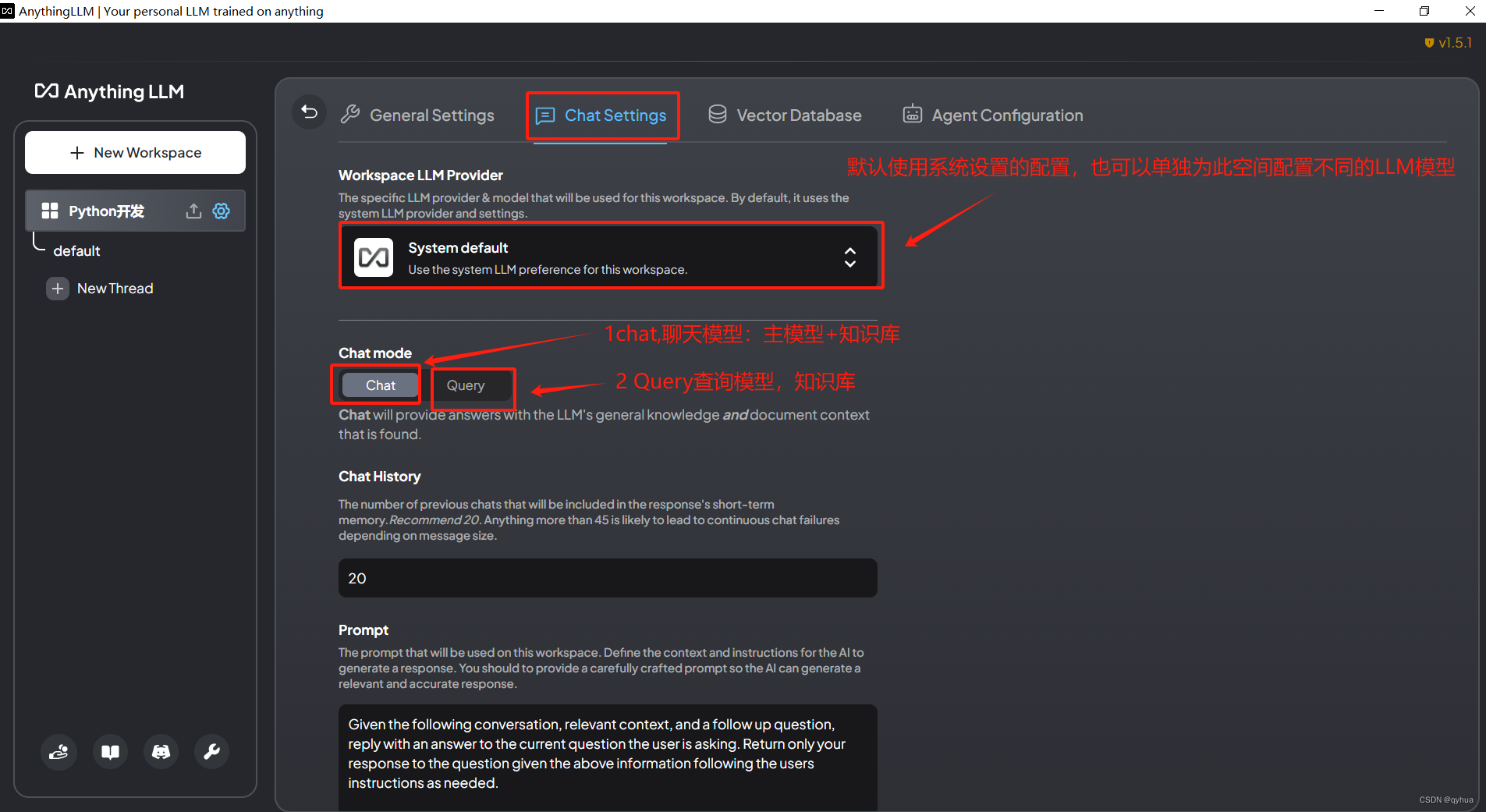Open the Discord icon in sidebar footer

click(x=161, y=752)
